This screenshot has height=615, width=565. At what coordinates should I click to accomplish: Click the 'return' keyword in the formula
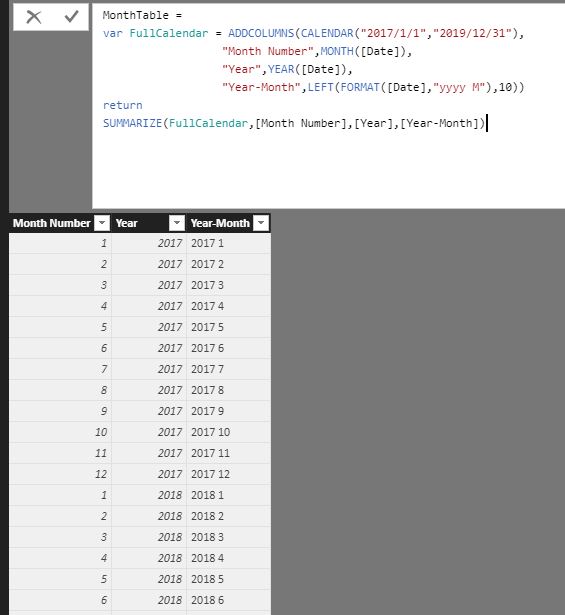click(122, 105)
